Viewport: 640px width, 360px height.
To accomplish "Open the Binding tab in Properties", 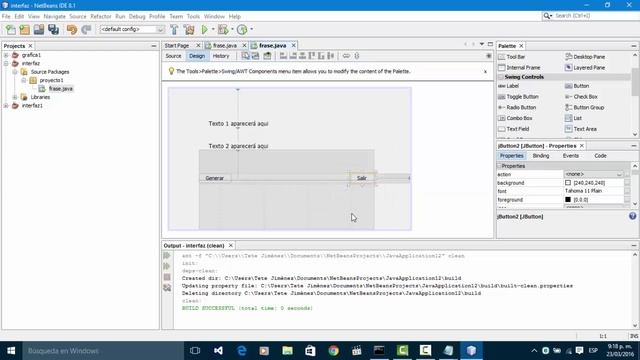I will click(x=541, y=156).
